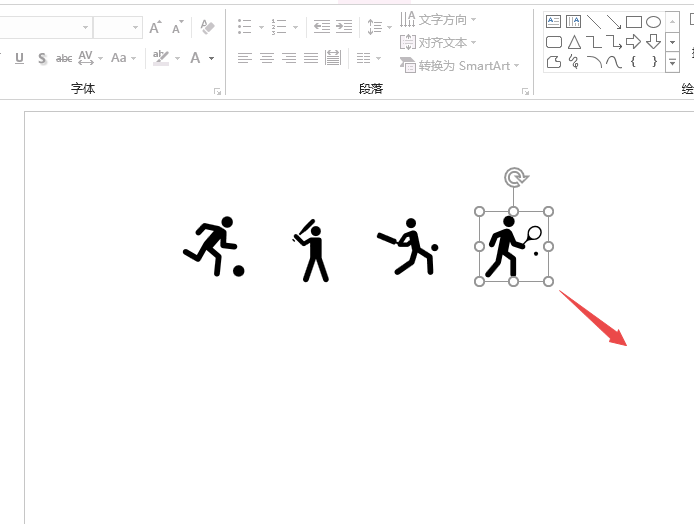694x524 pixels.
Task: Select the scribble drawing tool
Action: tap(574, 62)
